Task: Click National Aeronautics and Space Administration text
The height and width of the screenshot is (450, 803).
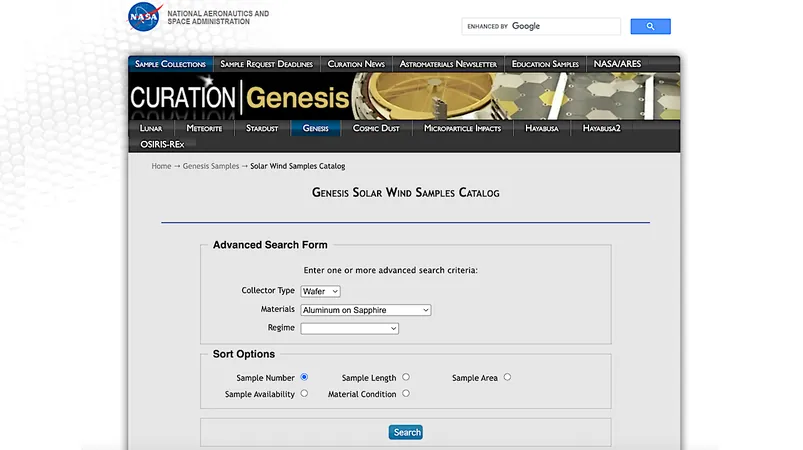Action: (x=218, y=17)
